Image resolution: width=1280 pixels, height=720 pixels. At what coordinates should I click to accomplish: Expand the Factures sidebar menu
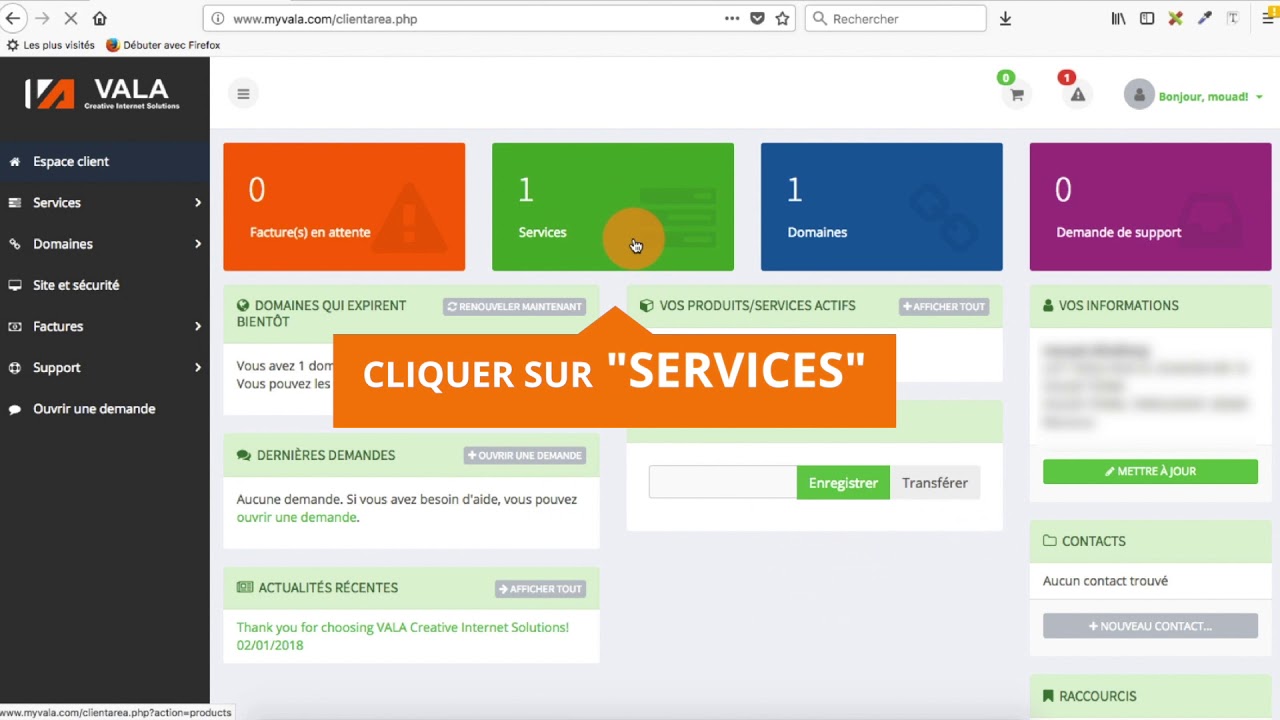105,326
